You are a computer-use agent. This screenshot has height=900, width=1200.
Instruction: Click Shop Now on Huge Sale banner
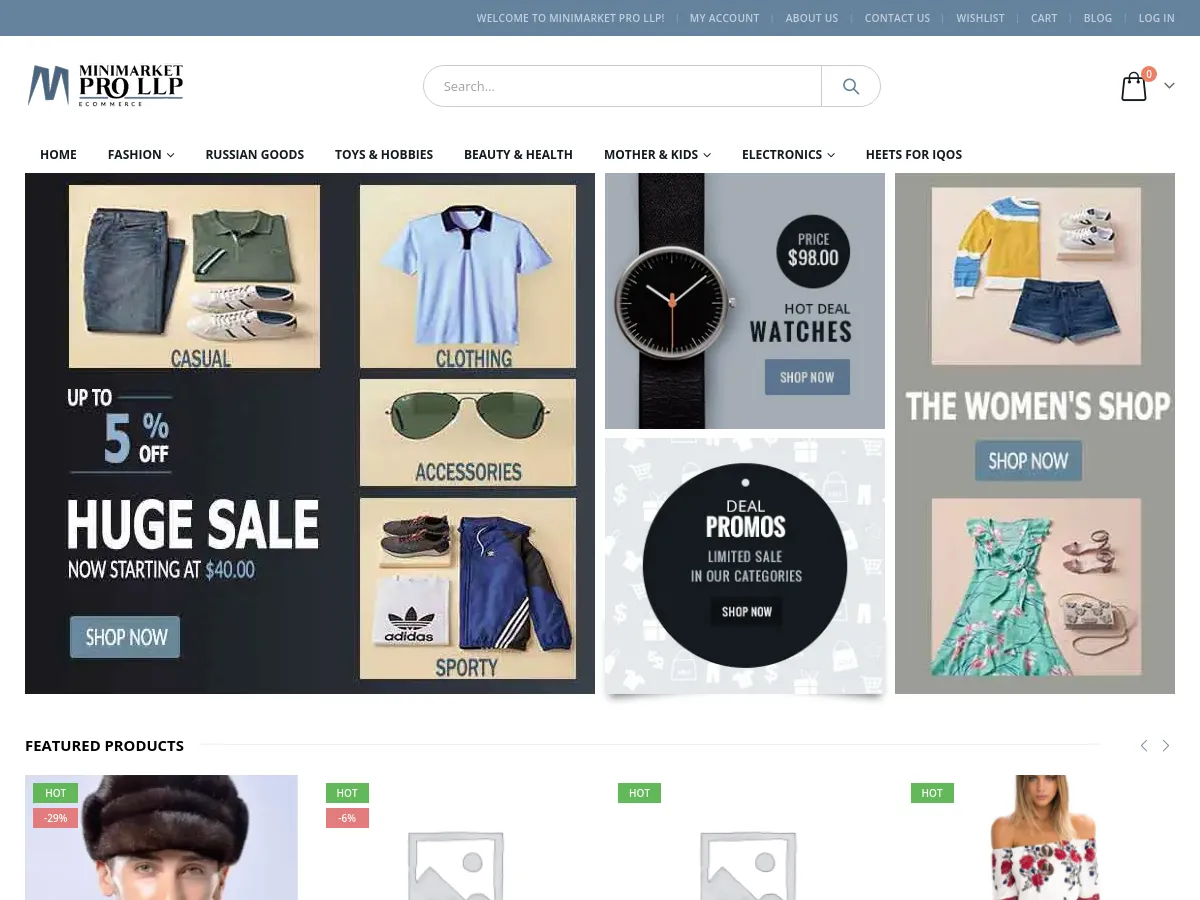125,637
